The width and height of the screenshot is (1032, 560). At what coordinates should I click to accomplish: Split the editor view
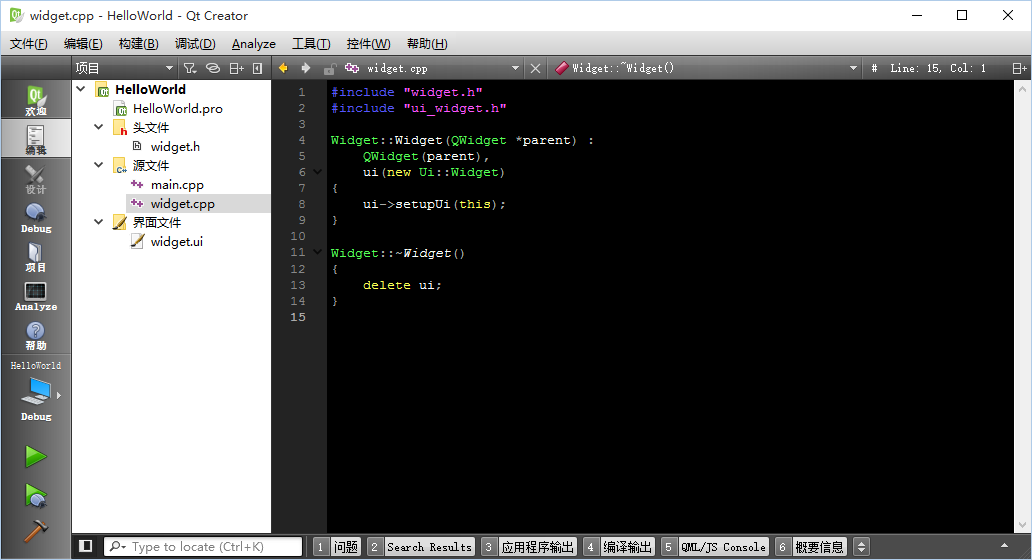point(1019,68)
